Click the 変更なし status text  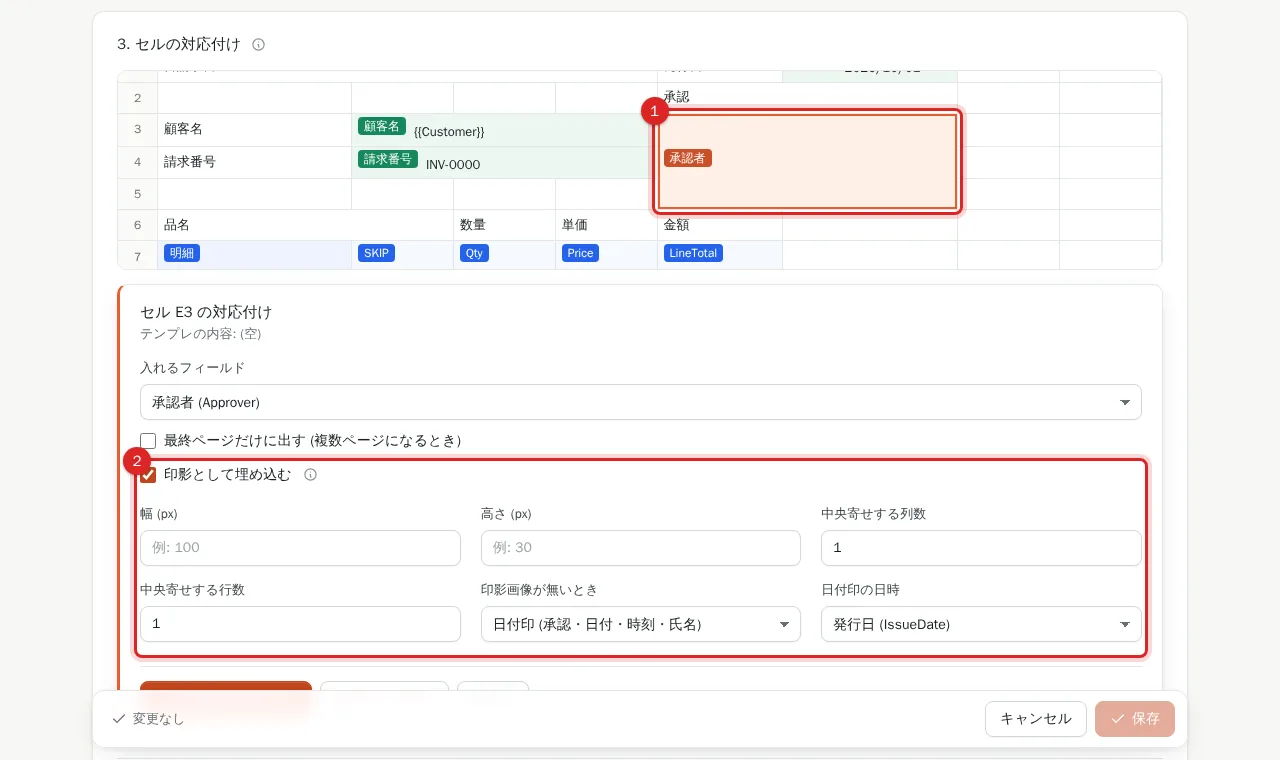pos(158,719)
